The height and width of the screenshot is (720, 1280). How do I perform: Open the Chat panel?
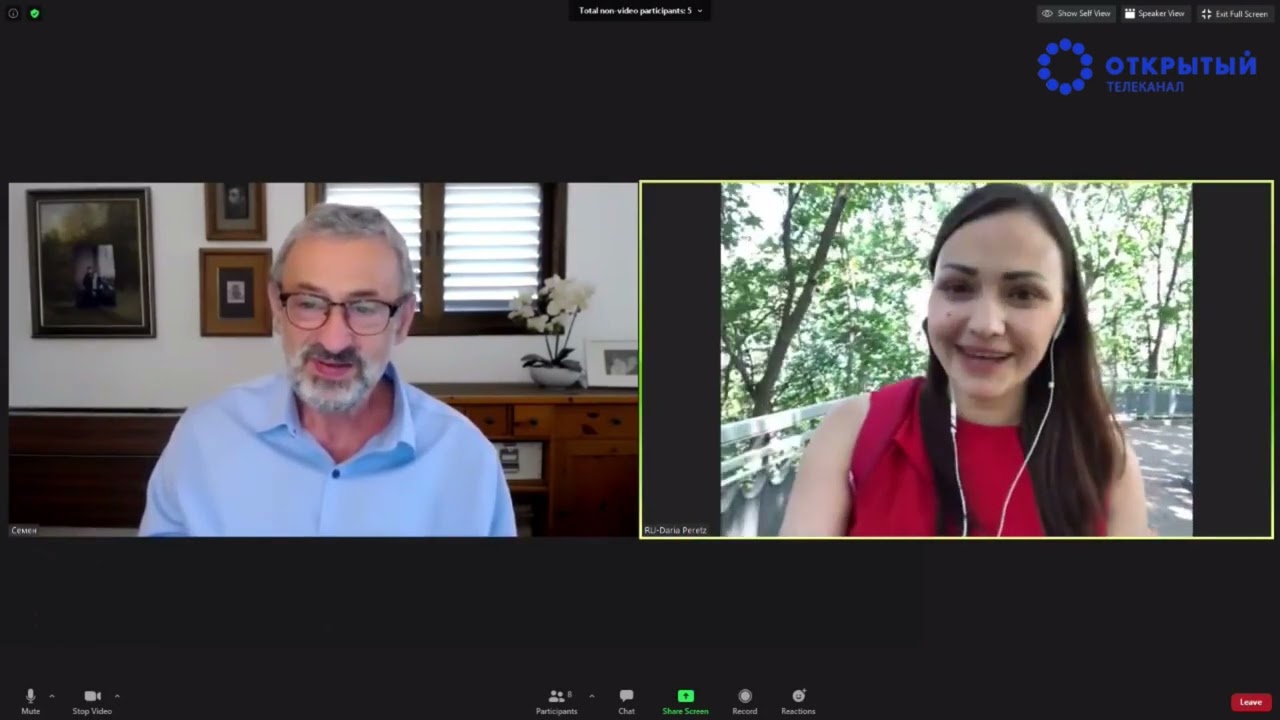coord(626,701)
